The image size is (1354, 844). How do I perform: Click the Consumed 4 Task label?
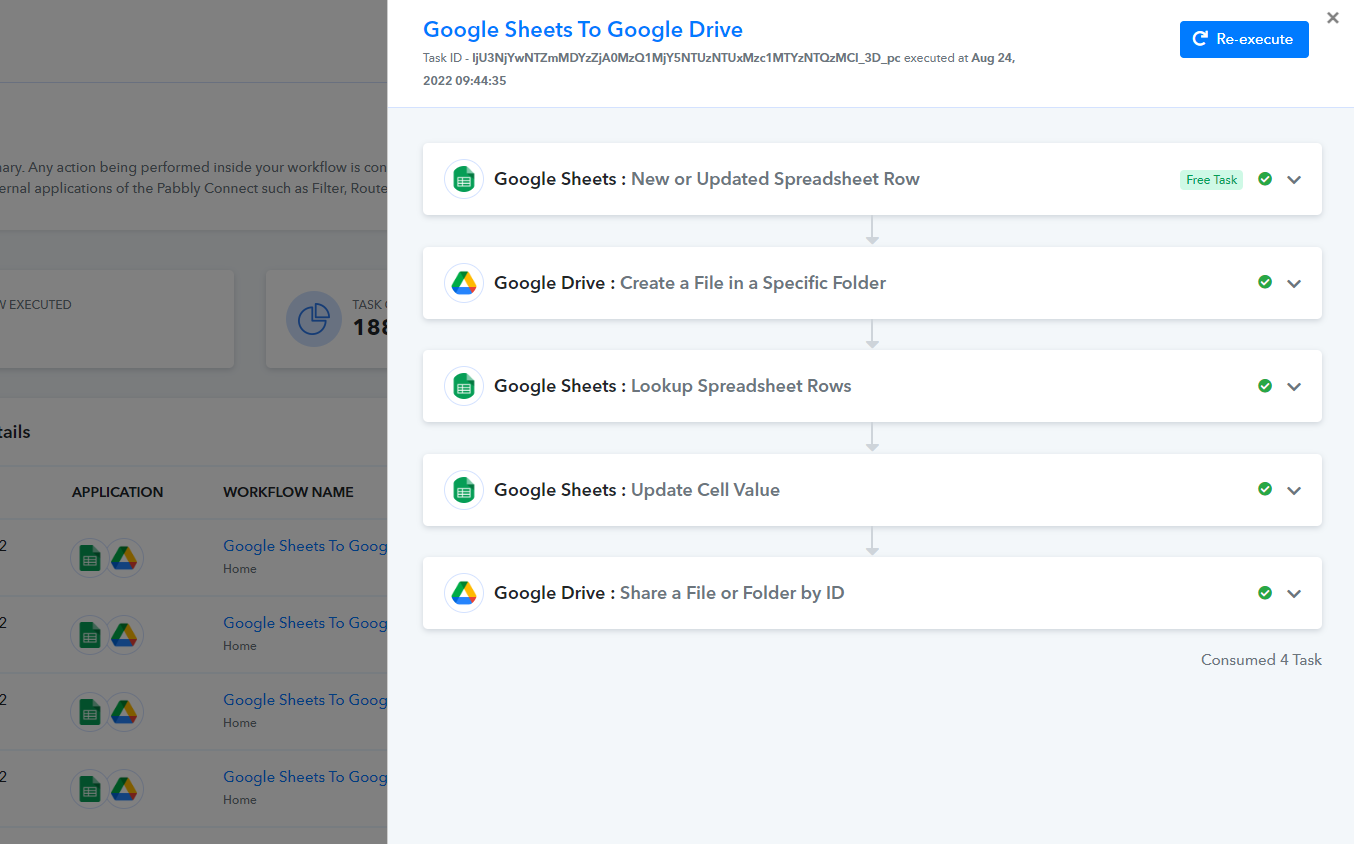click(x=1261, y=660)
